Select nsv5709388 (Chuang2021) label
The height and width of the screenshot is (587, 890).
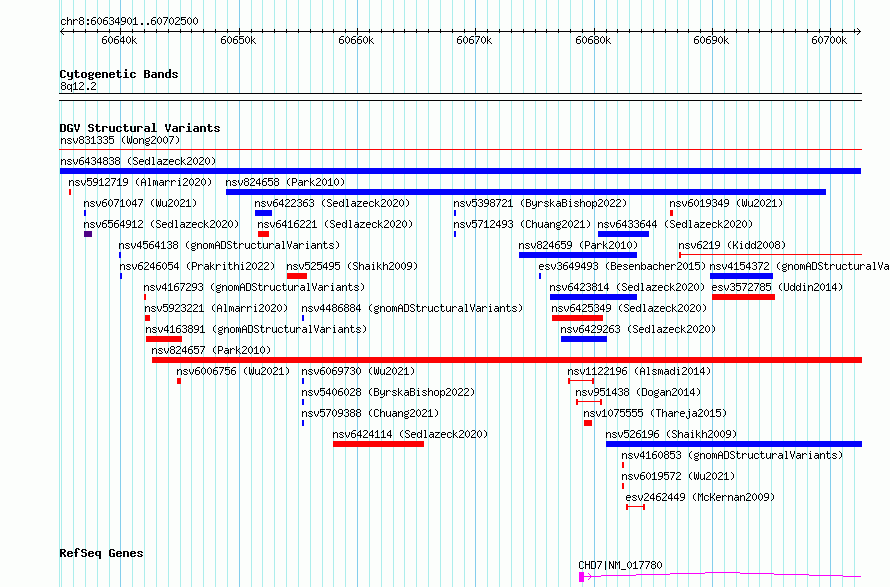[370, 413]
